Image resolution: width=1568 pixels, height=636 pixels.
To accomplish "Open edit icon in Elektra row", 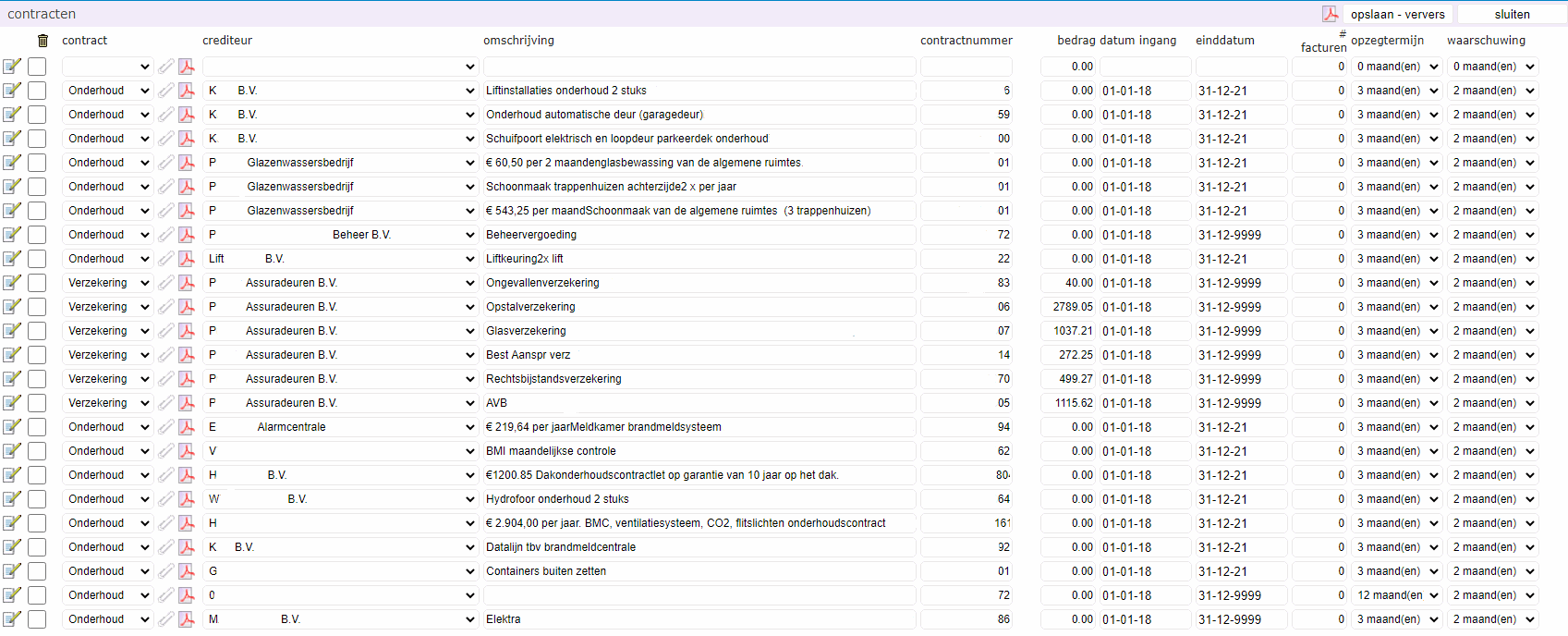I will (x=12, y=619).
